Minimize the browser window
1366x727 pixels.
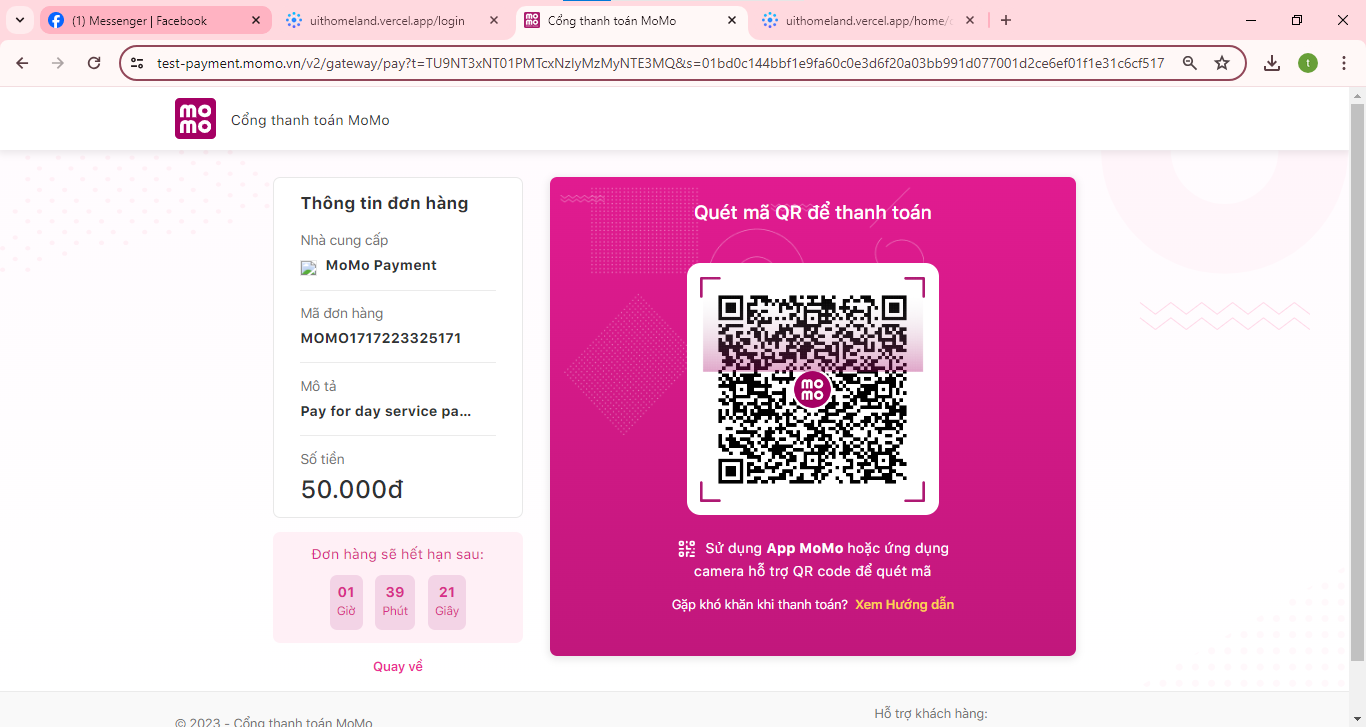(1251, 20)
